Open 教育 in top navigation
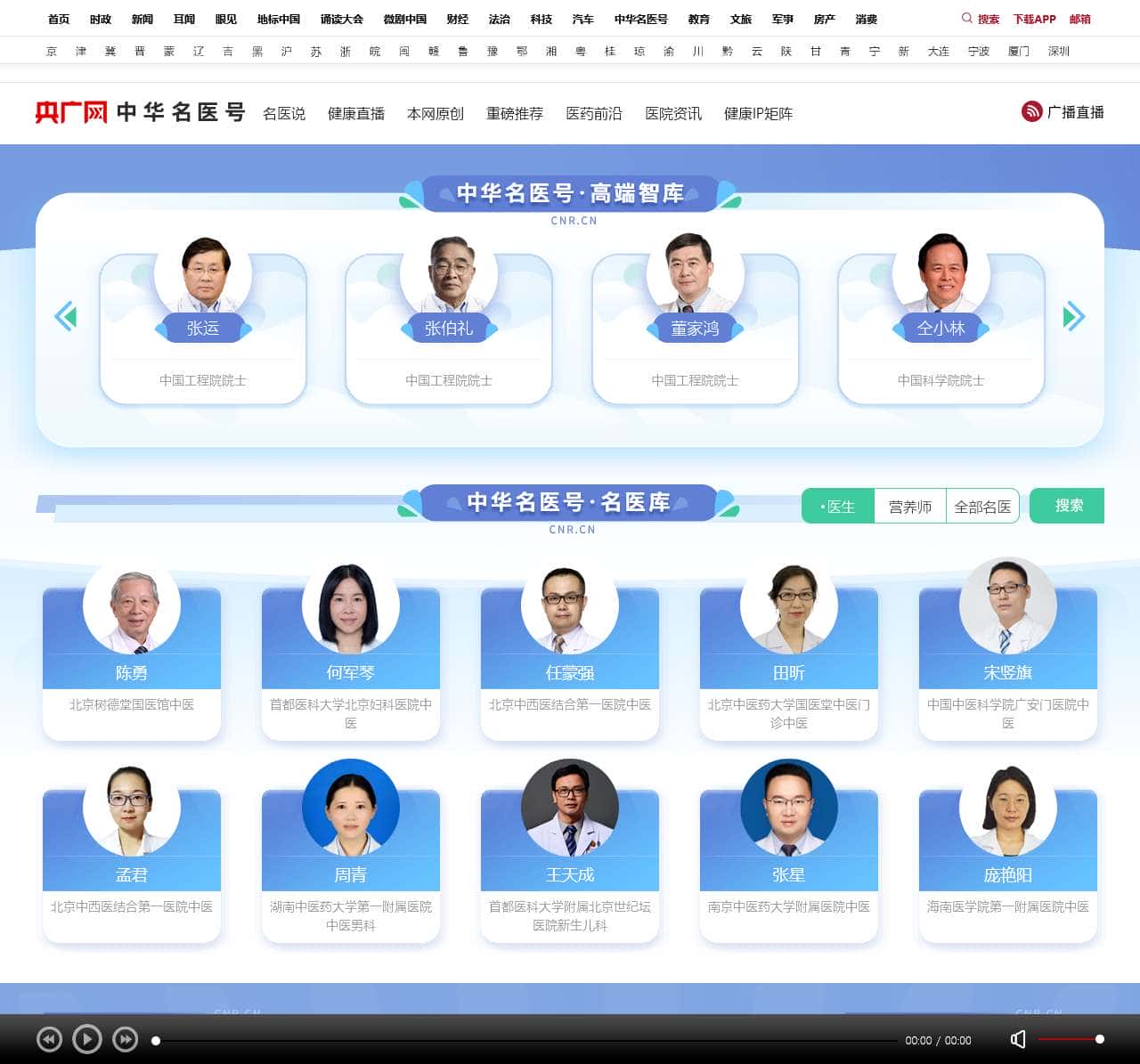The image size is (1140, 1064). (699, 19)
